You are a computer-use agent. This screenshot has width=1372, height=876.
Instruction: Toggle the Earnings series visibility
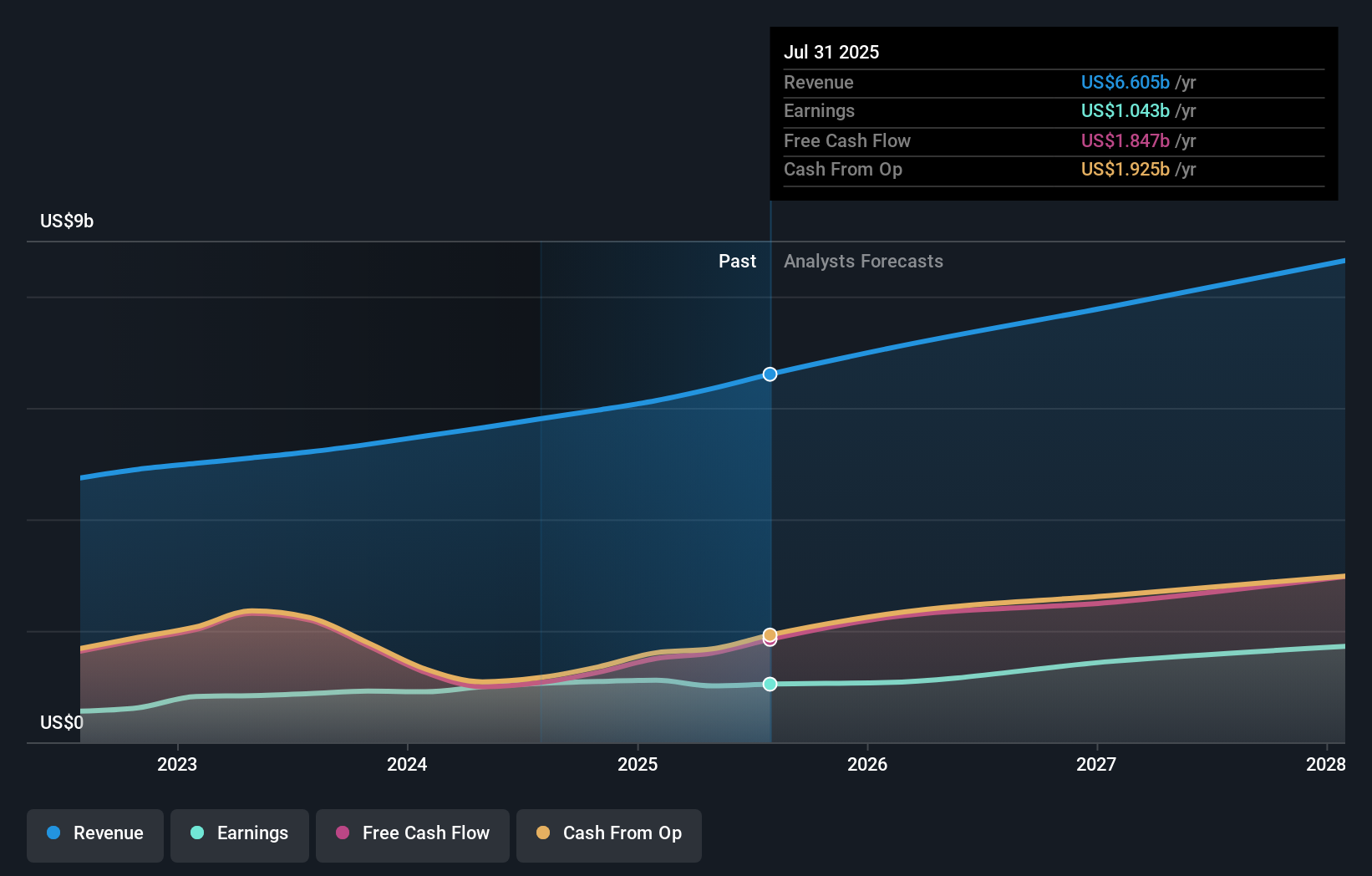[x=240, y=833]
